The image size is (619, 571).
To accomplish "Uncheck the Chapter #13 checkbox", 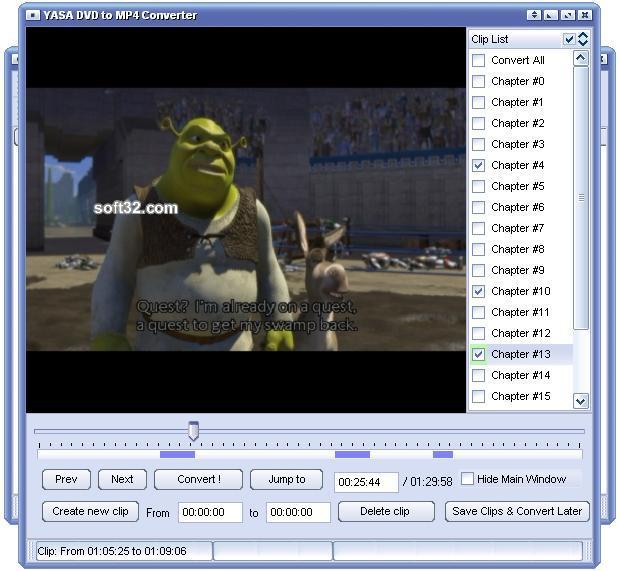I will coord(478,354).
